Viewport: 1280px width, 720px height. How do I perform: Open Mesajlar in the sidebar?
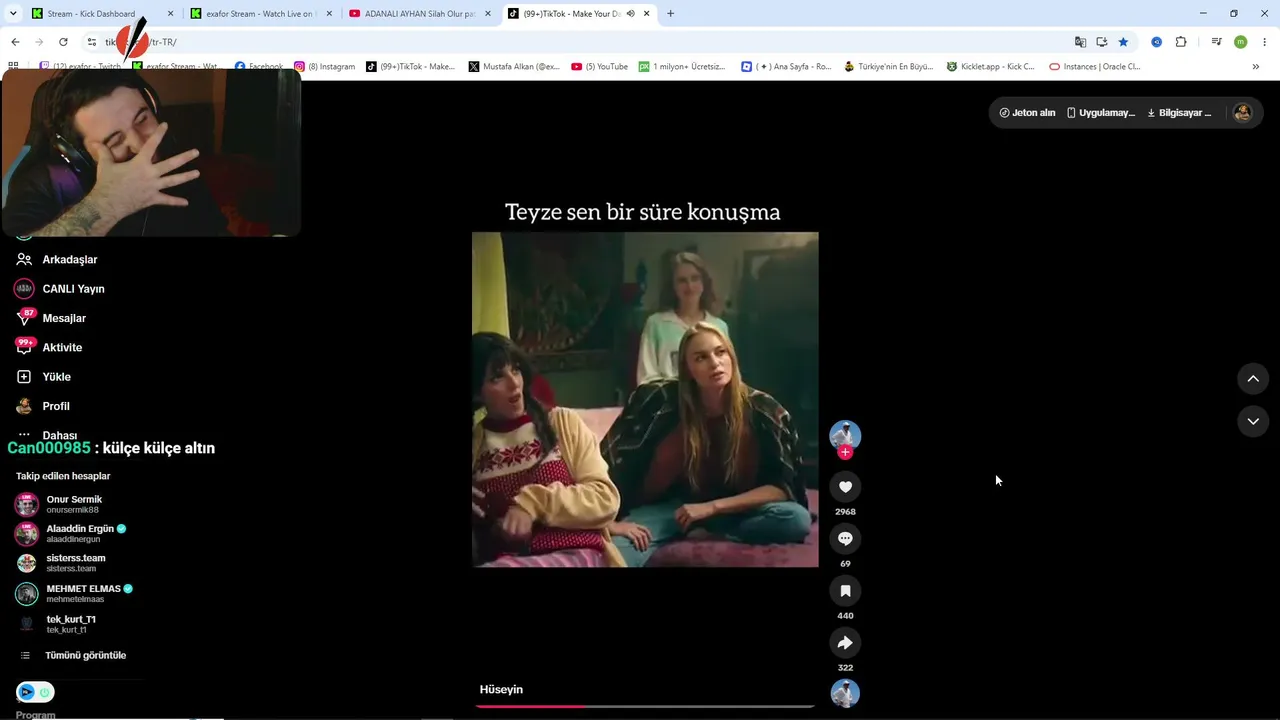(50, 318)
